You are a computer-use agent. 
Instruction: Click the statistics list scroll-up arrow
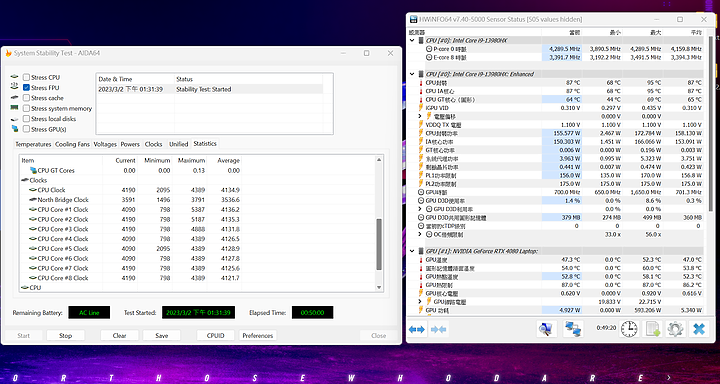point(379,160)
